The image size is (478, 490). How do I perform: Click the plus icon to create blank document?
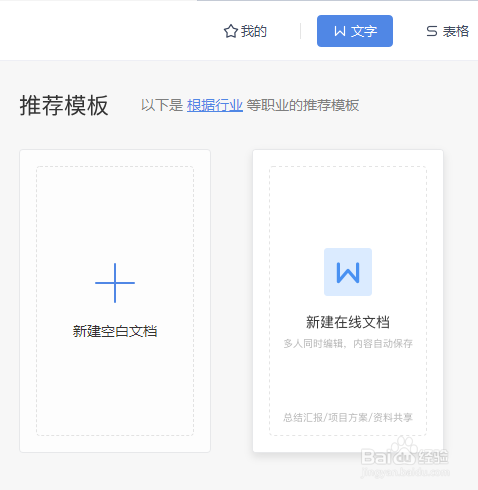pyautogui.click(x=115, y=283)
